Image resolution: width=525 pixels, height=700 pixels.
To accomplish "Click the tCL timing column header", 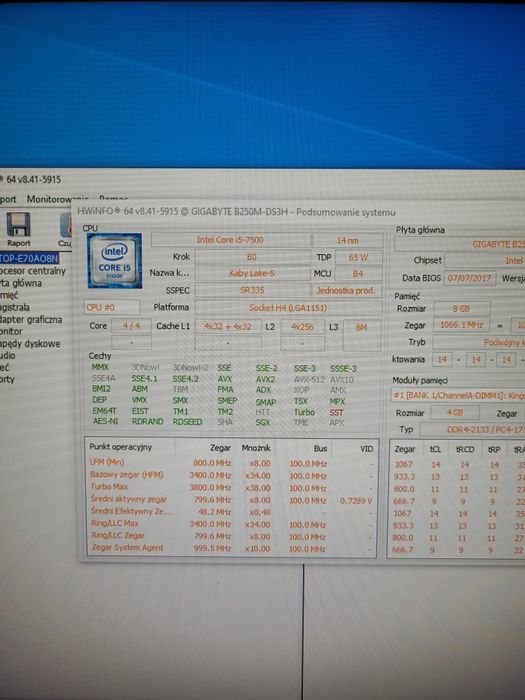I will [435, 449].
